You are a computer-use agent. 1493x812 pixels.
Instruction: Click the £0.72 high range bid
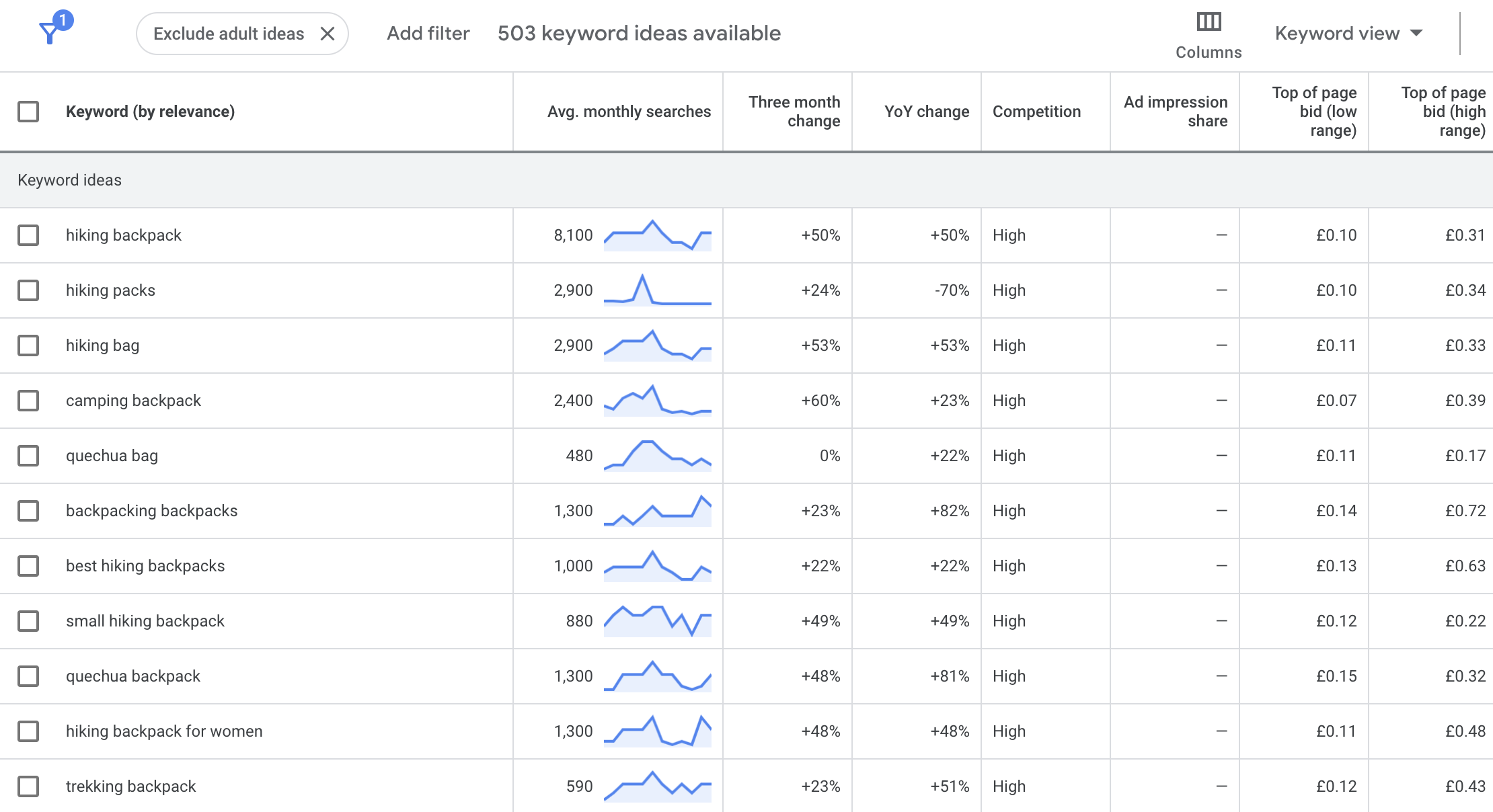(1465, 511)
